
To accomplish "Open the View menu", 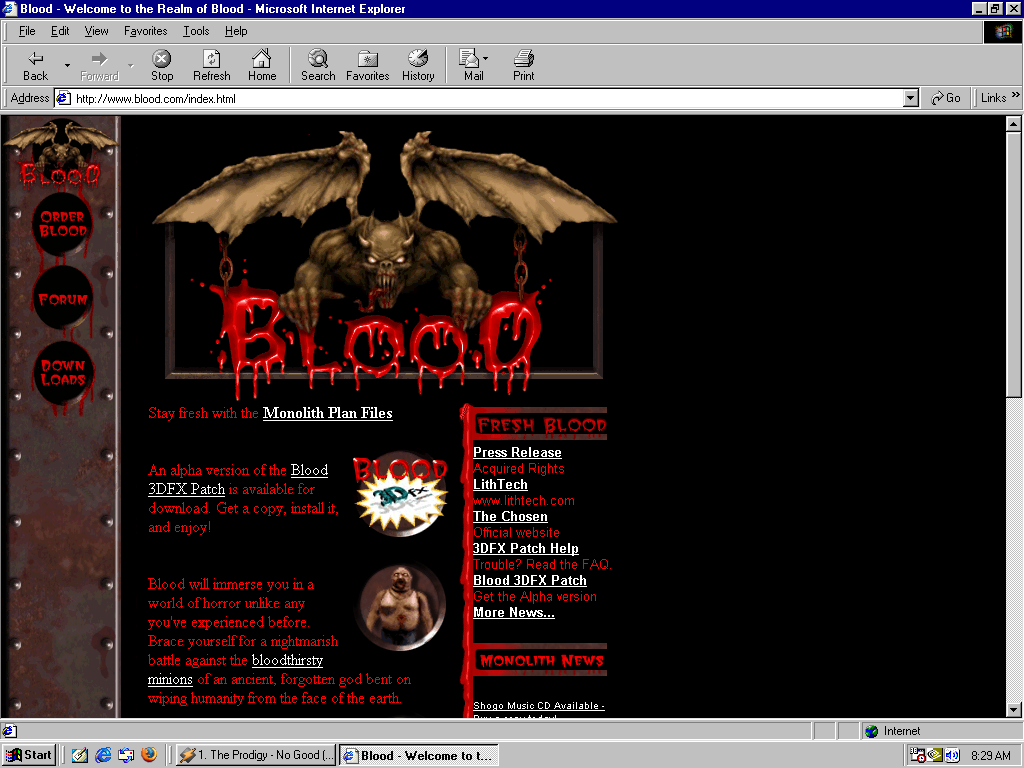I will [x=96, y=31].
